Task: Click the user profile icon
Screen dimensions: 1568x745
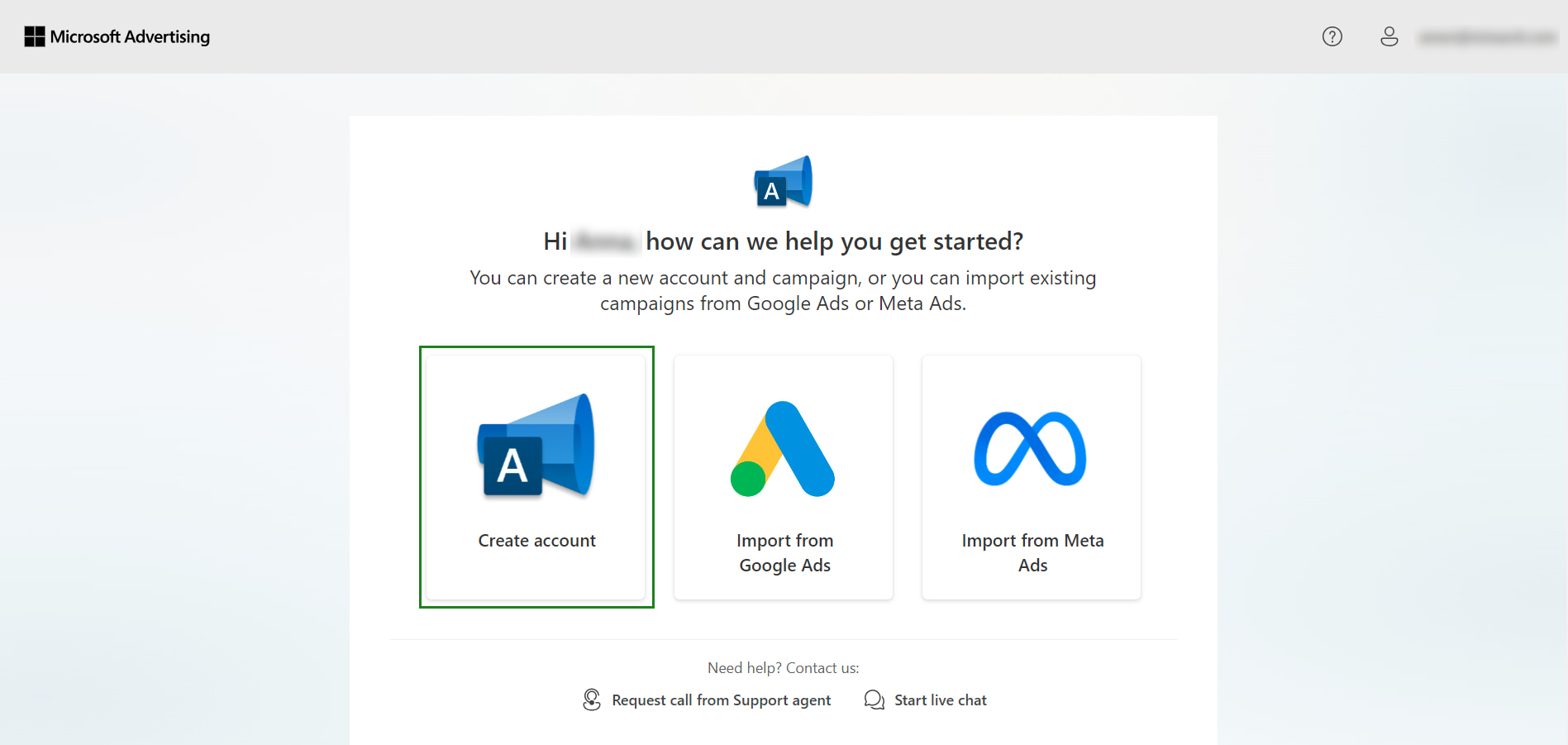Action: pos(1389,36)
